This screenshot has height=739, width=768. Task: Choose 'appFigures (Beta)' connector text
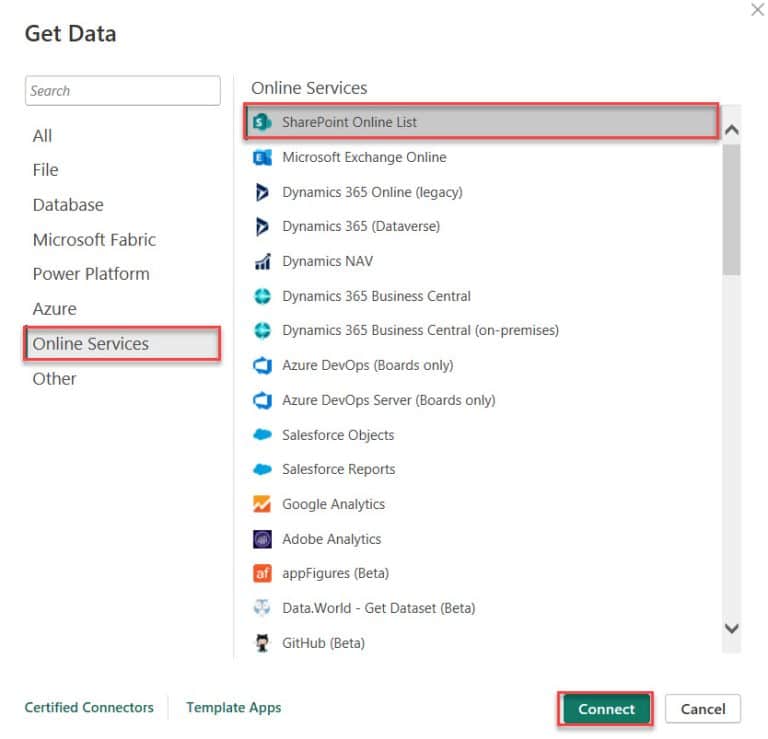click(336, 573)
